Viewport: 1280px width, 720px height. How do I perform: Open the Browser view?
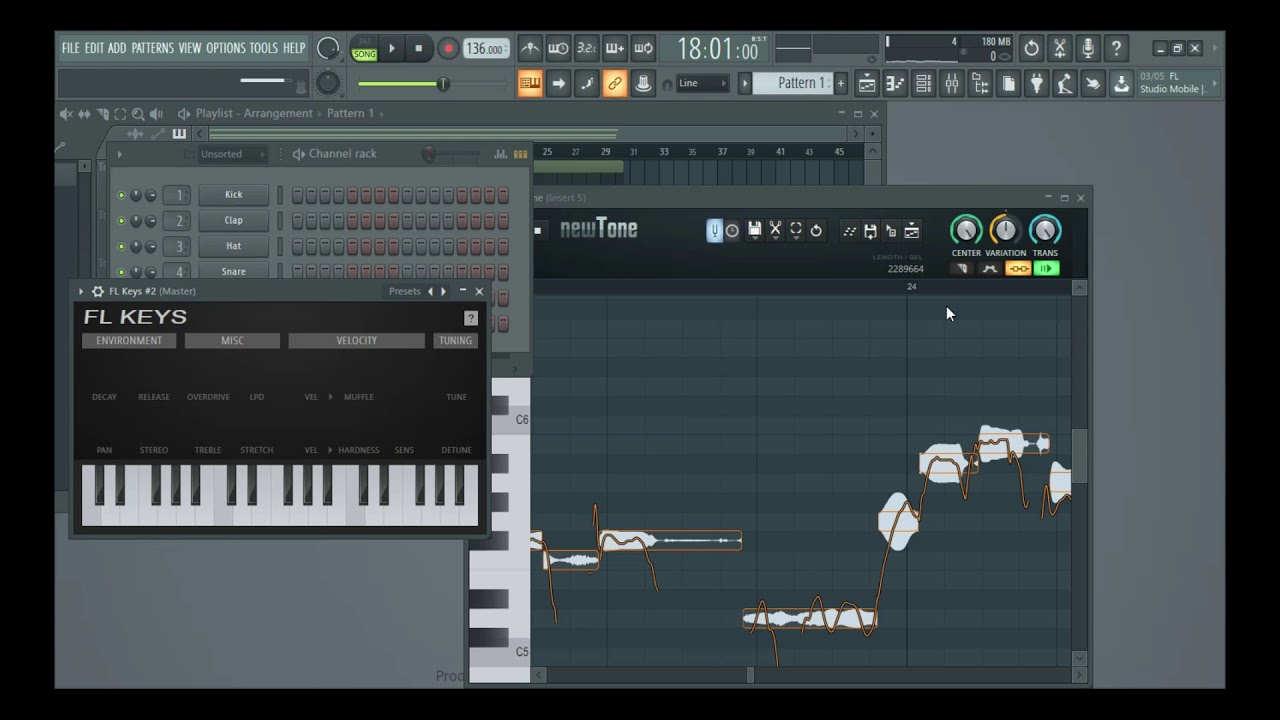980,84
